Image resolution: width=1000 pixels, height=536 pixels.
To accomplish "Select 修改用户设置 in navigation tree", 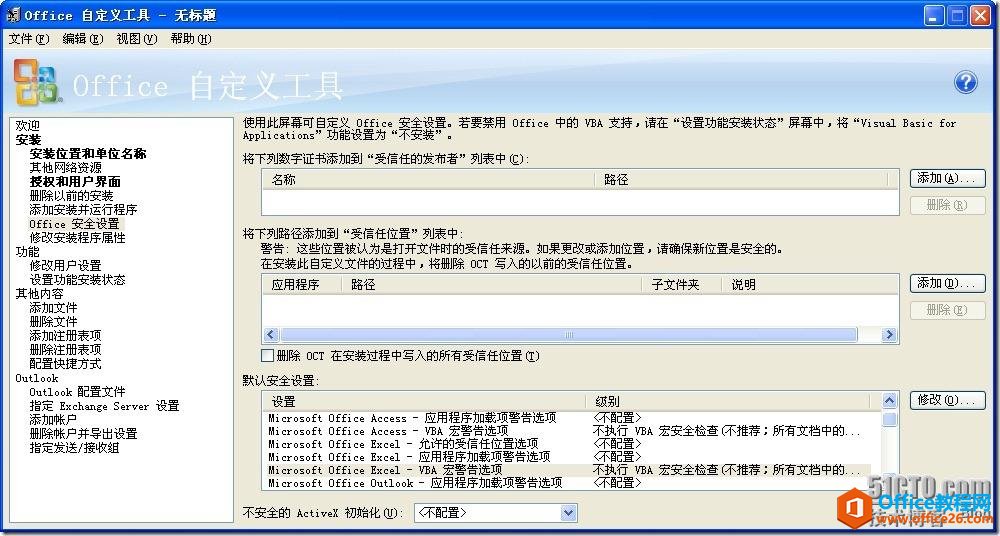I will tap(66, 265).
